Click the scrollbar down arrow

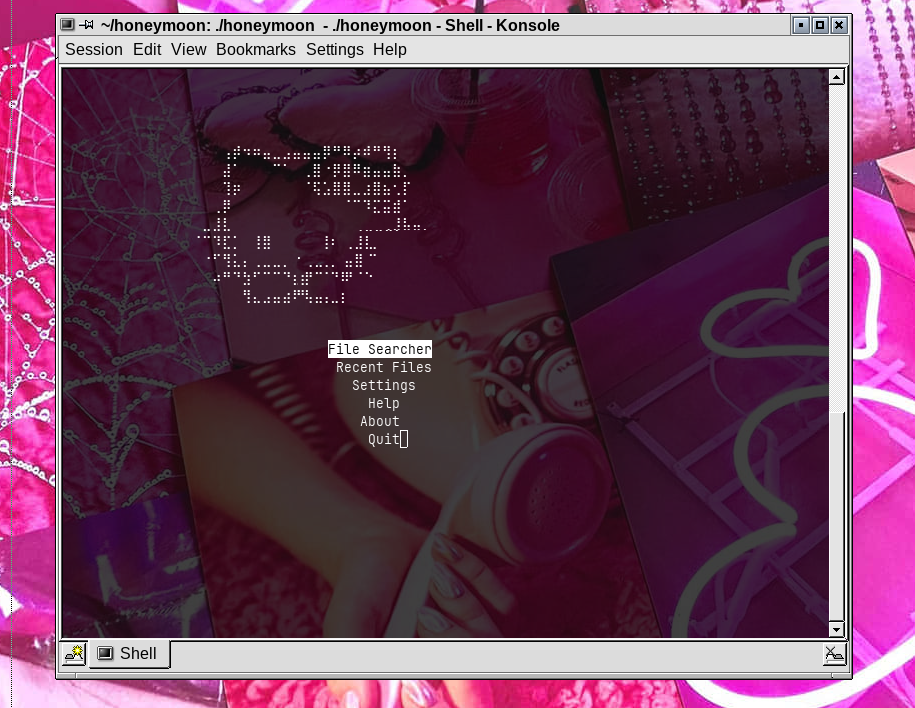(836, 629)
